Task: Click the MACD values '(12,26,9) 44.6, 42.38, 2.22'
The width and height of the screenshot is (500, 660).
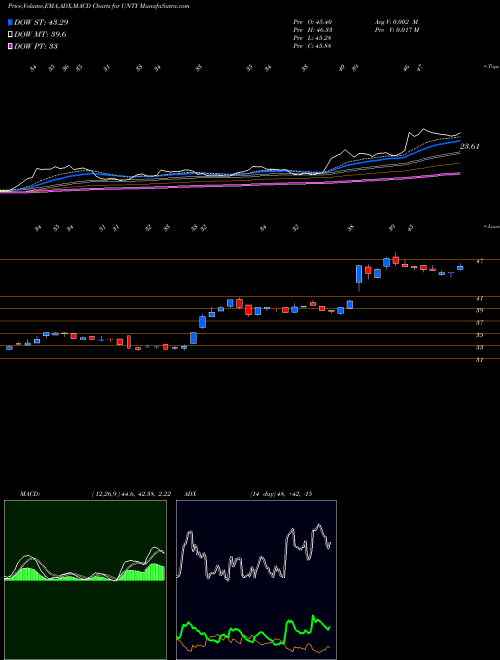Action: (131, 494)
